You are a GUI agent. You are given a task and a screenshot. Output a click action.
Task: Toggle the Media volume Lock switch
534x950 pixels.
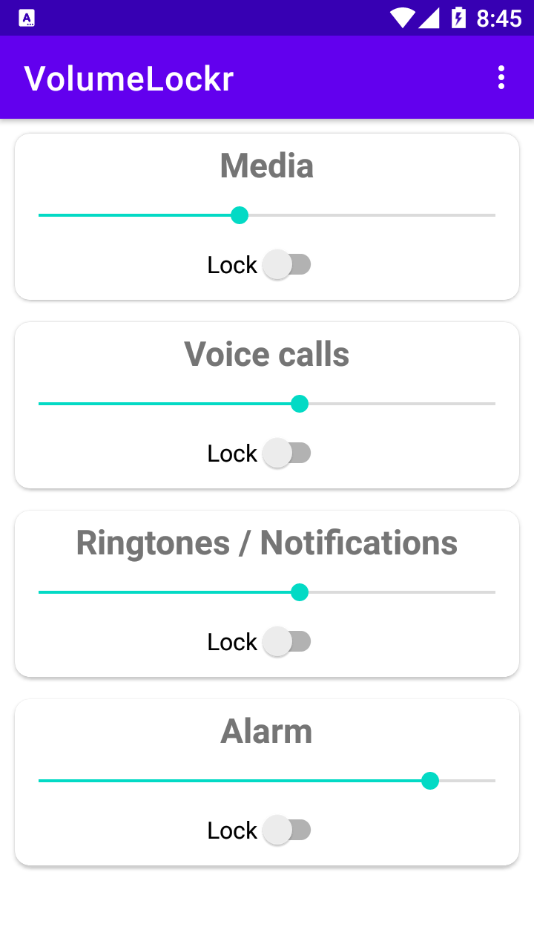(x=287, y=265)
